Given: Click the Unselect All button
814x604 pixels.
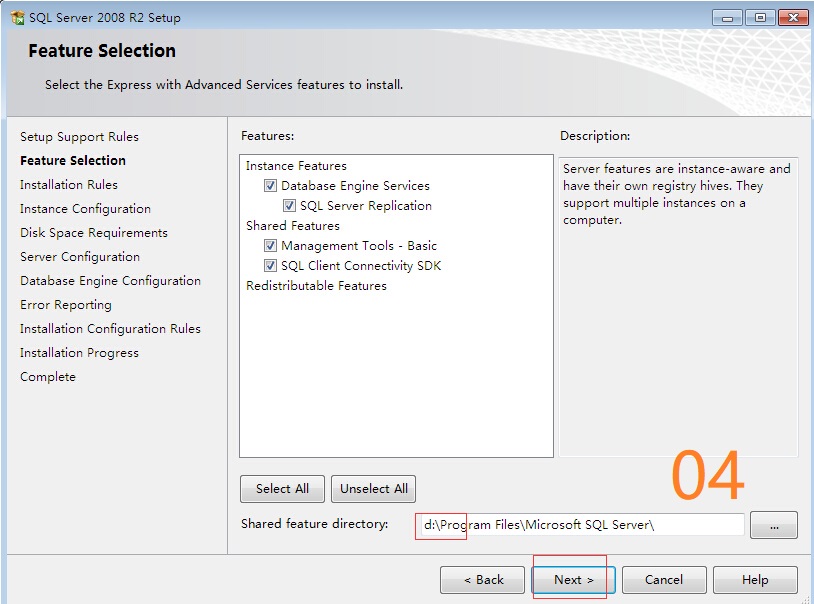Looking at the screenshot, I should tap(373, 489).
